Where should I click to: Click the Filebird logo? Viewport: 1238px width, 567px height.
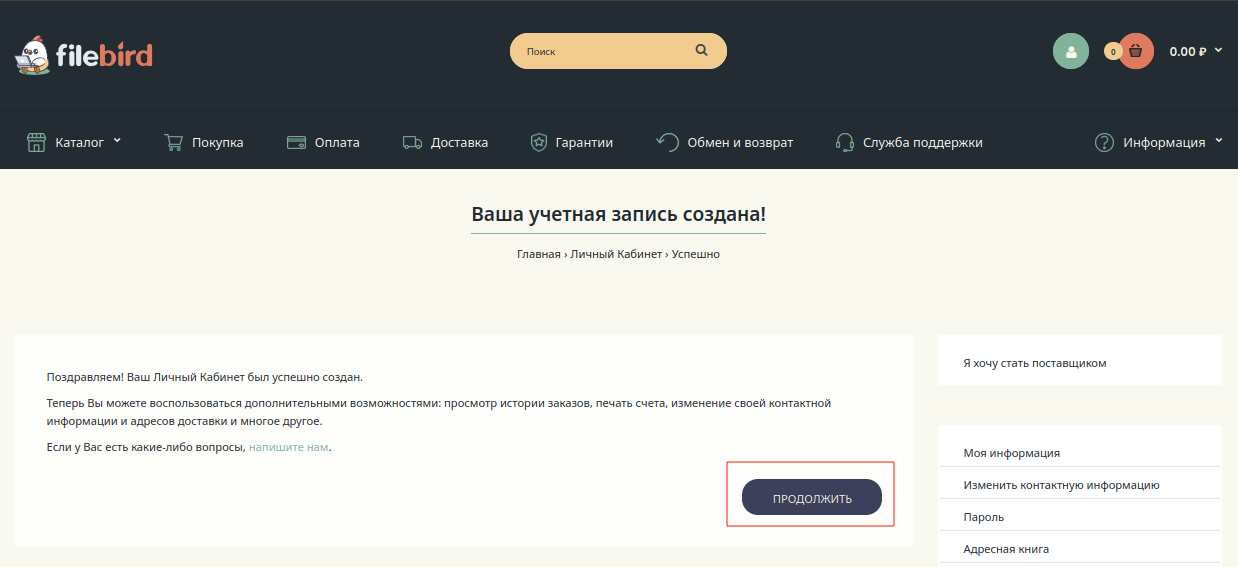pos(83,54)
